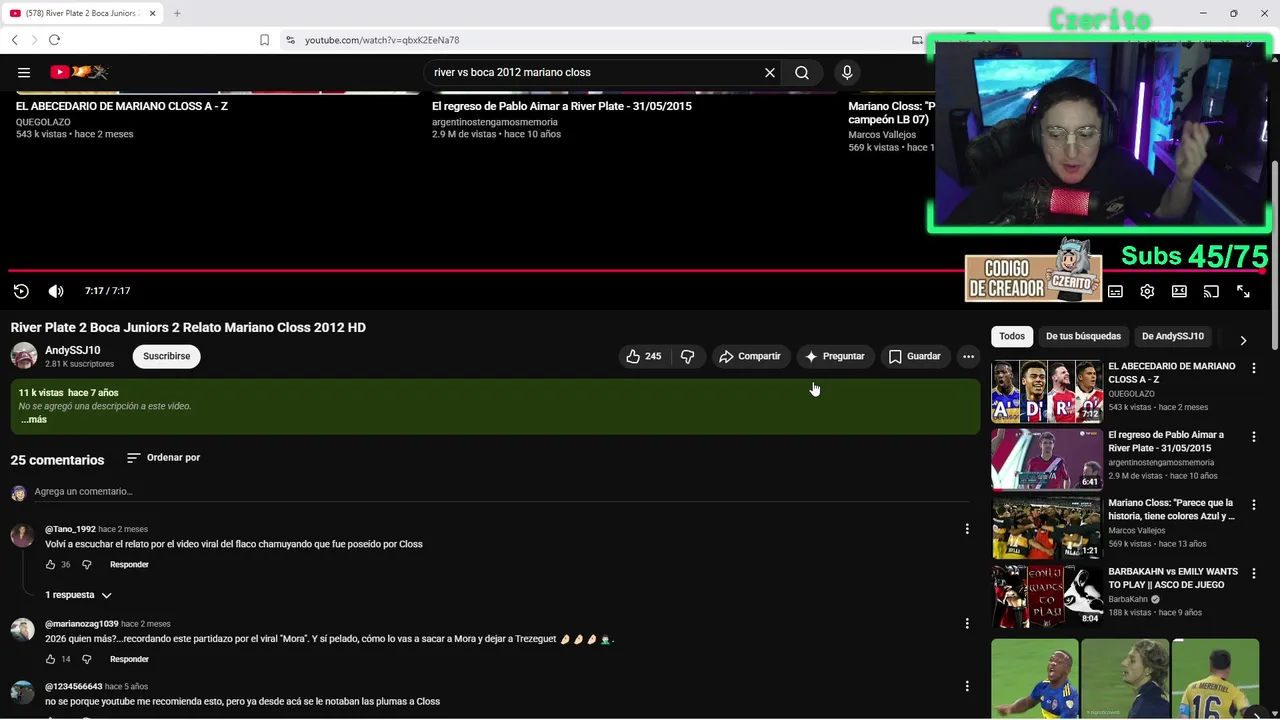Replay the finished video
The image size is (1280, 720).
pyautogui.click(x=21, y=291)
